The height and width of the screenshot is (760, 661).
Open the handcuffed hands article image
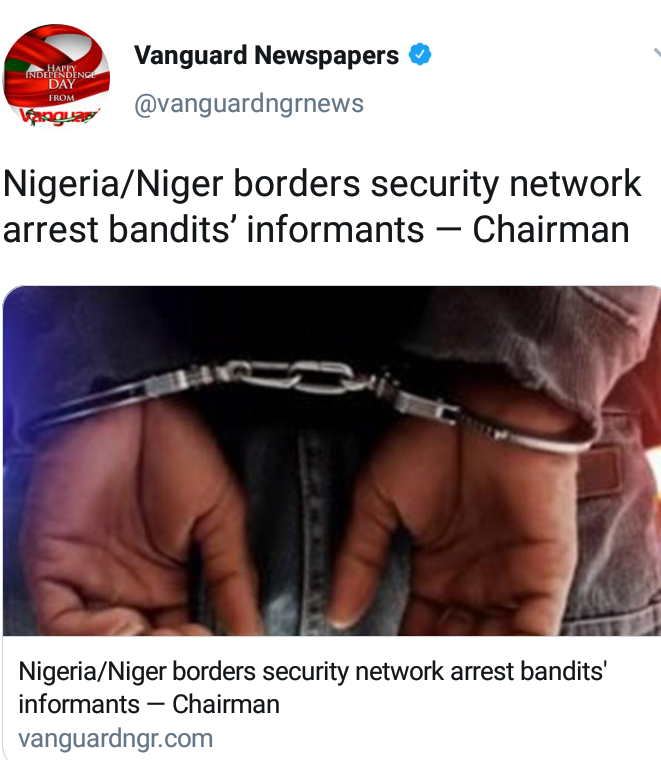(x=332, y=460)
